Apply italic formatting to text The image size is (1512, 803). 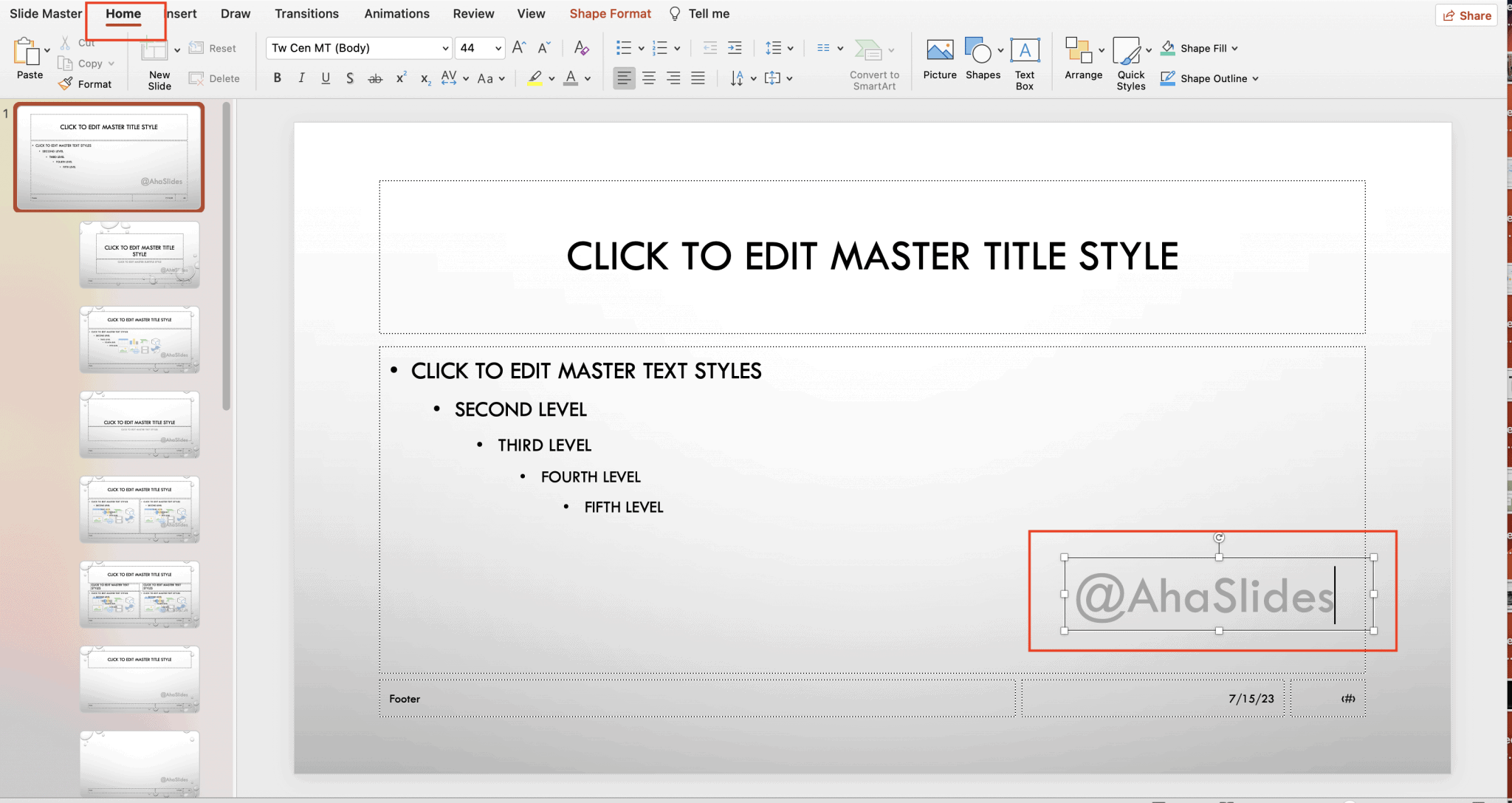coord(301,78)
